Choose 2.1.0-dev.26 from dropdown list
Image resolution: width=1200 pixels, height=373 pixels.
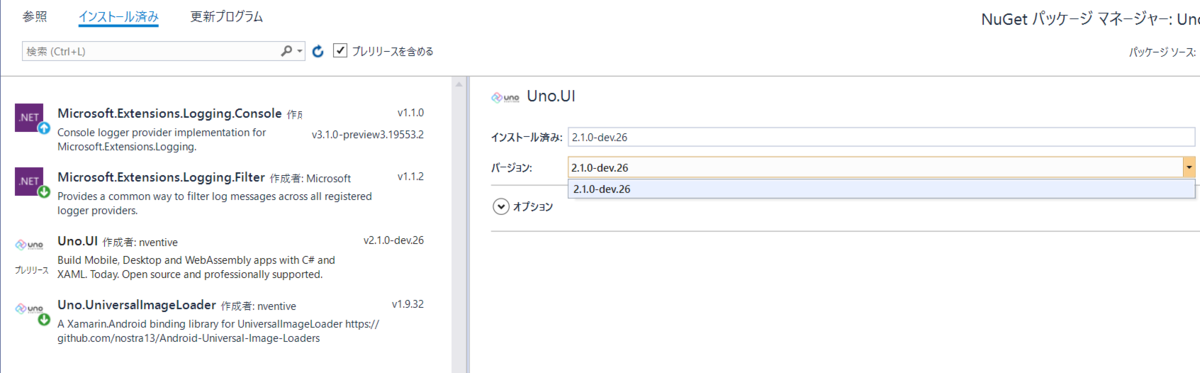tap(881, 188)
